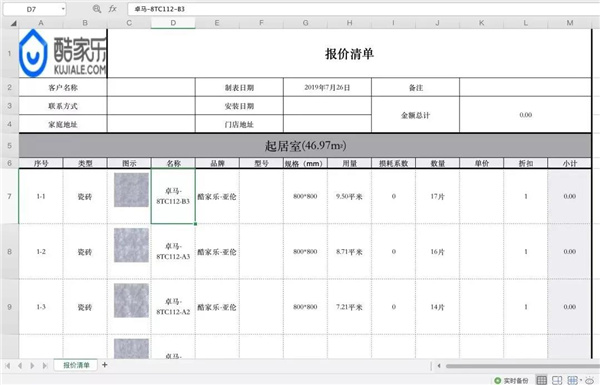600x385 pixels.
Task: Select the cell 卓马-8TC112-B3
Action: [x=173, y=196]
